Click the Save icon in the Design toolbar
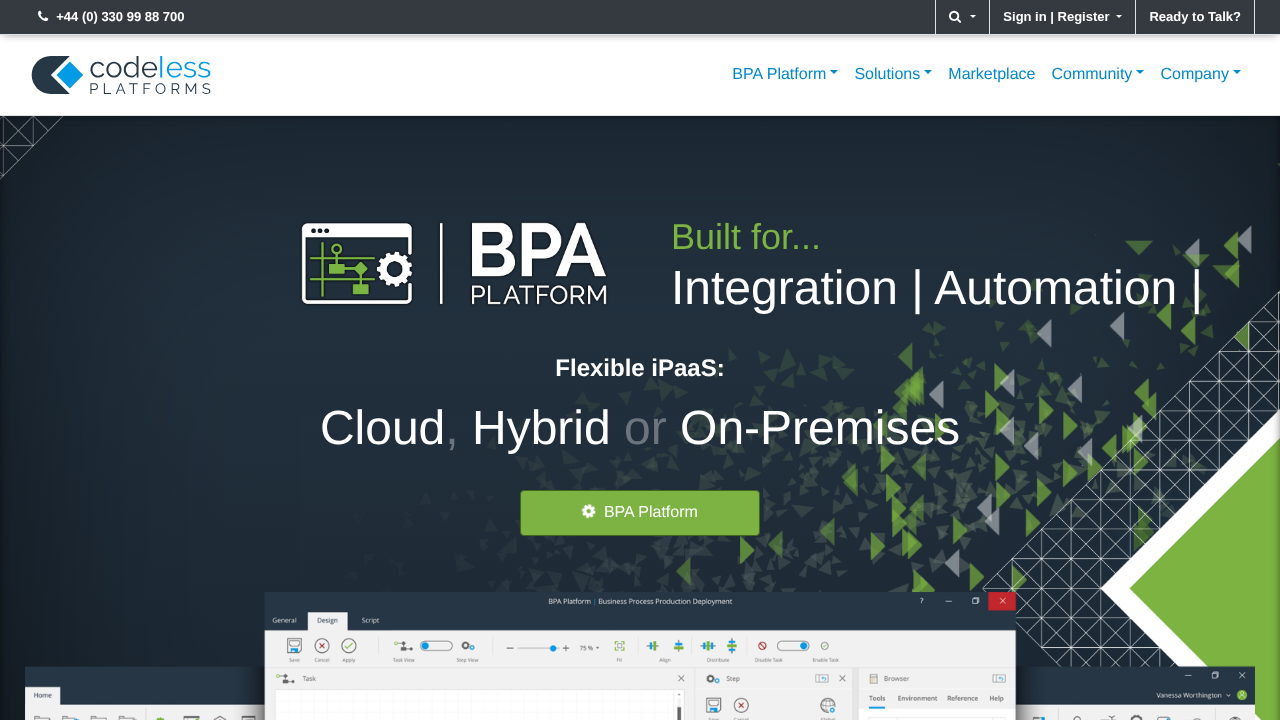 pos(294,646)
